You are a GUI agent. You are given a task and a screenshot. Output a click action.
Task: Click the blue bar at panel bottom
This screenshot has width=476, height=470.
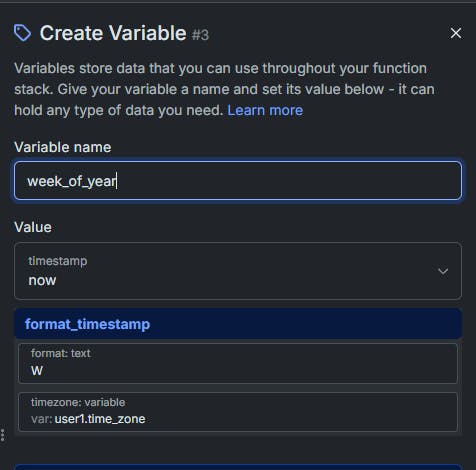(238, 467)
